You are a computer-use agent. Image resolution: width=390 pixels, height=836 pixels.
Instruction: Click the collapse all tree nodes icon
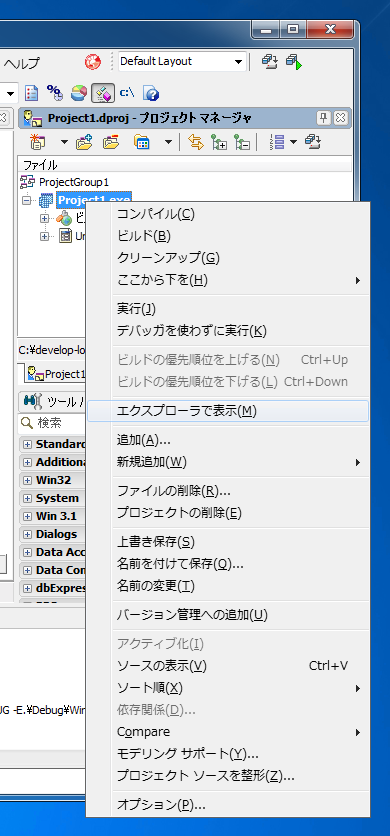click(x=242, y=142)
